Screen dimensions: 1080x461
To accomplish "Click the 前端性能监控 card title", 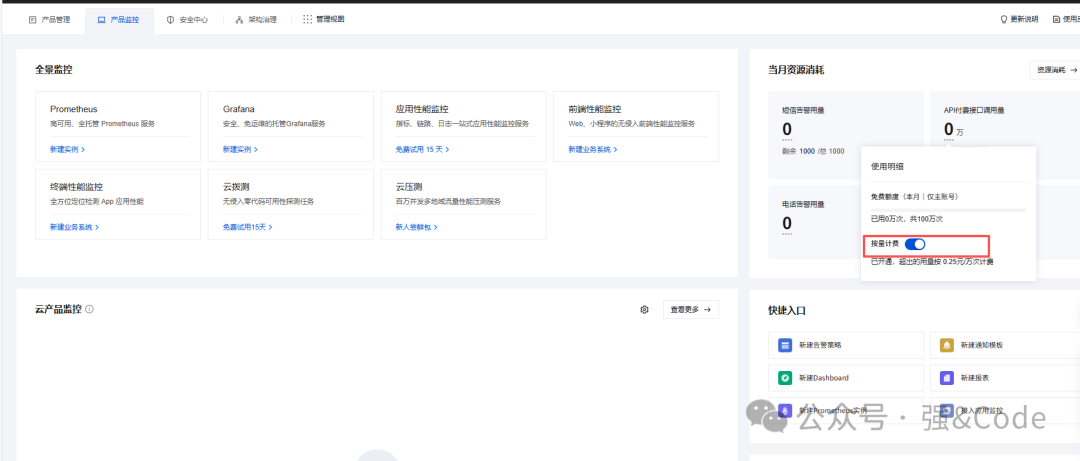I will tap(595, 109).
